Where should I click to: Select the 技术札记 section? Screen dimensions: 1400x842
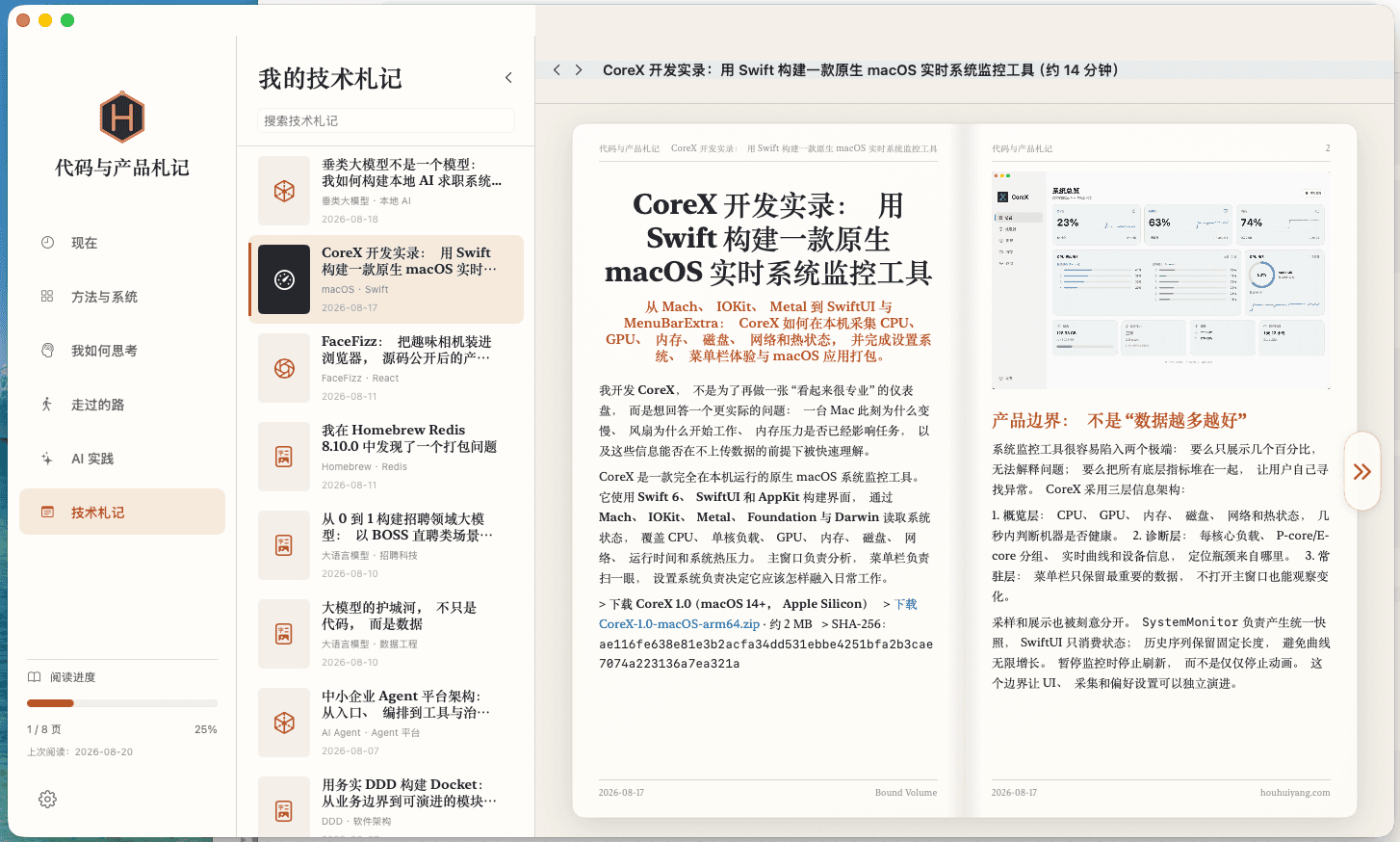(x=122, y=512)
